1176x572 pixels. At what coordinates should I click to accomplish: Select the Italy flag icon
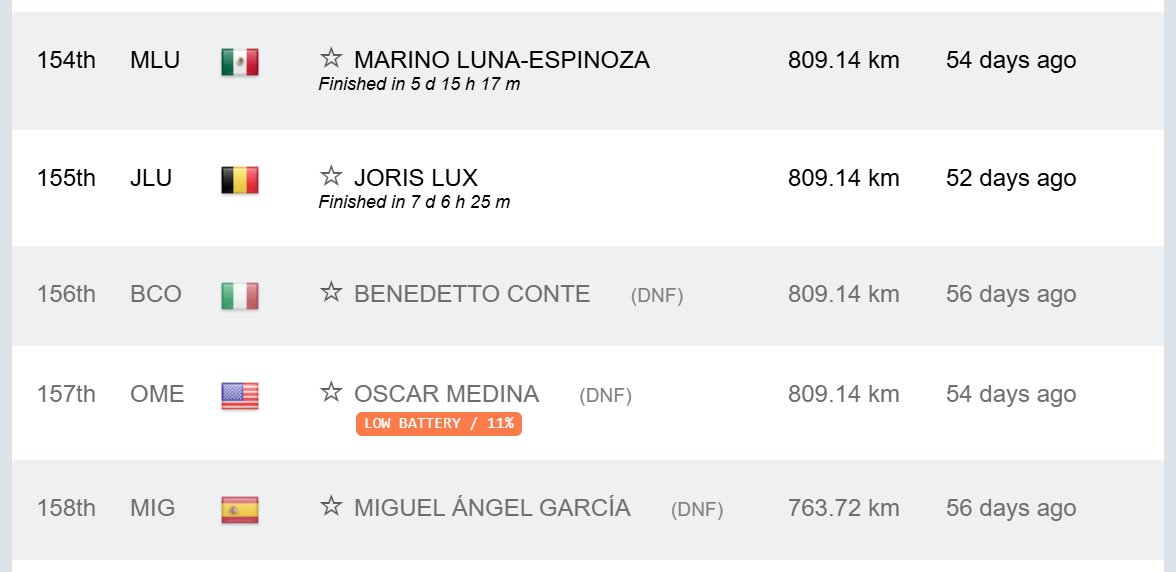pyautogui.click(x=240, y=296)
